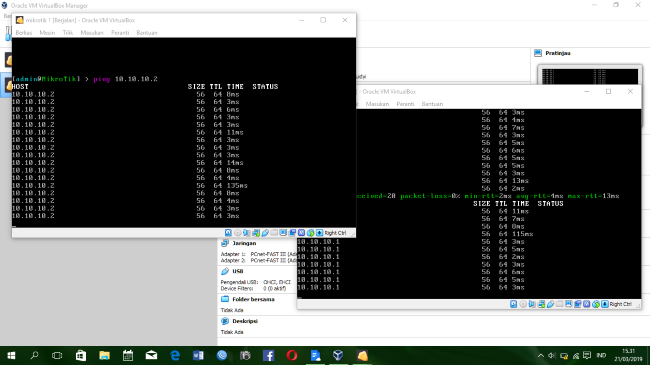The width and height of the screenshot is (650, 365).
Task: Open Bantuan menu in mikrotik 1 window
Action: tap(147, 33)
